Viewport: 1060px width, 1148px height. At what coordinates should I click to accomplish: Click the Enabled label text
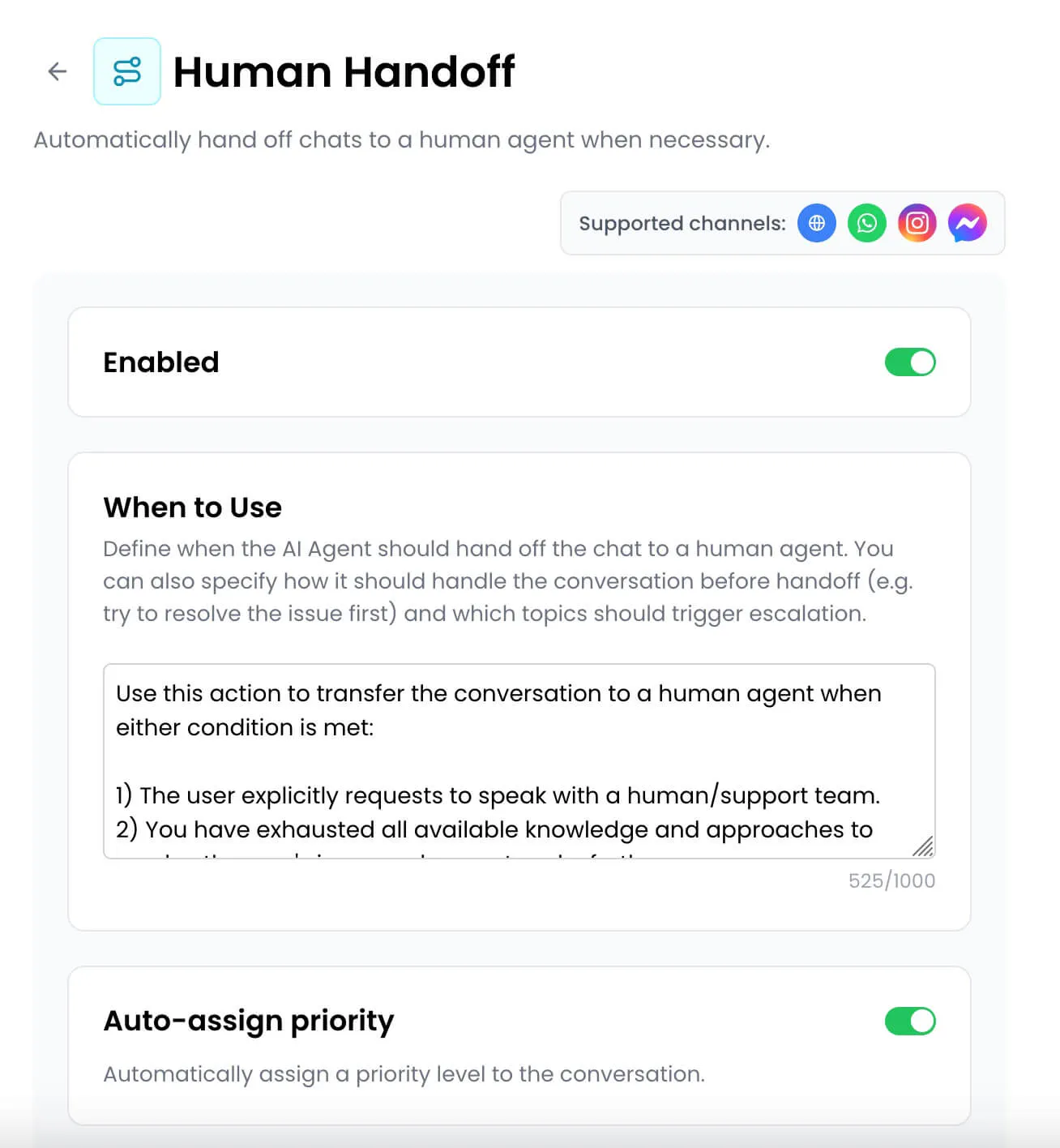tap(161, 362)
